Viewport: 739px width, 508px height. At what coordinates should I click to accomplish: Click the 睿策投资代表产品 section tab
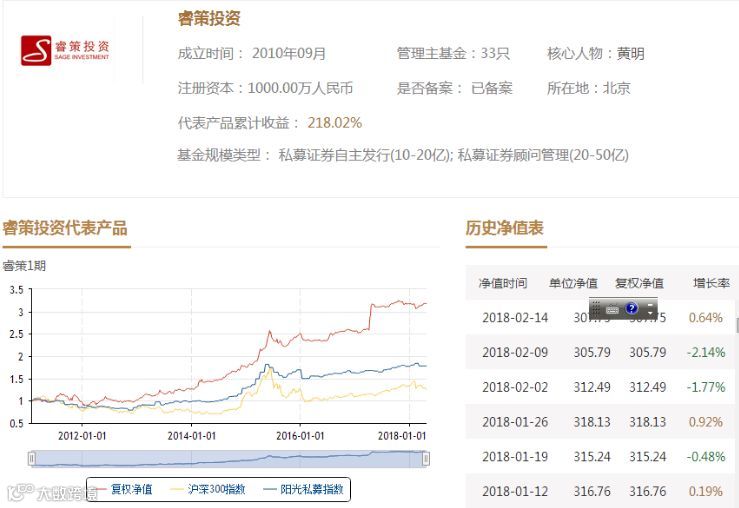(x=65, y=228)
